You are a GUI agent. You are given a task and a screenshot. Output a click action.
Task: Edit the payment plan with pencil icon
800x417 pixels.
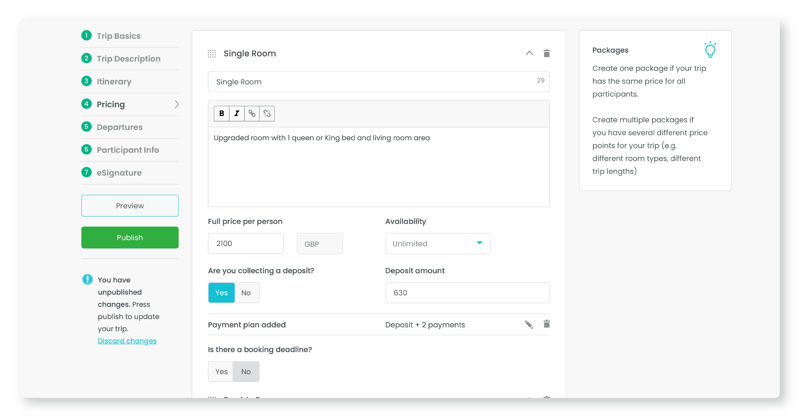click(x=529, y=324)
